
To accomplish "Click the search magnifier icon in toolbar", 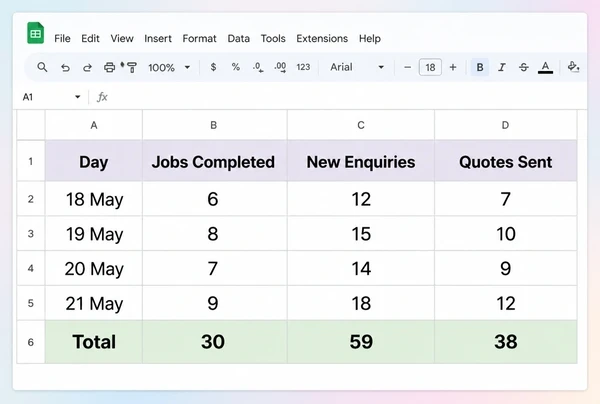I will (x=42, y=67).
